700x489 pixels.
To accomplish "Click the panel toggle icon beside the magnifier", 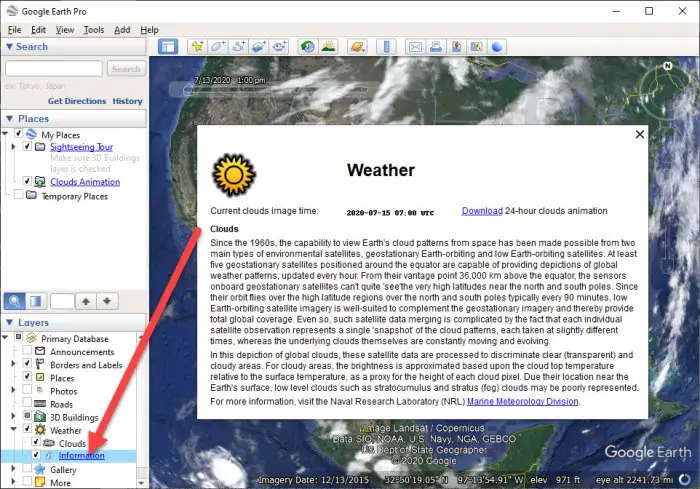I will [36, 301].
